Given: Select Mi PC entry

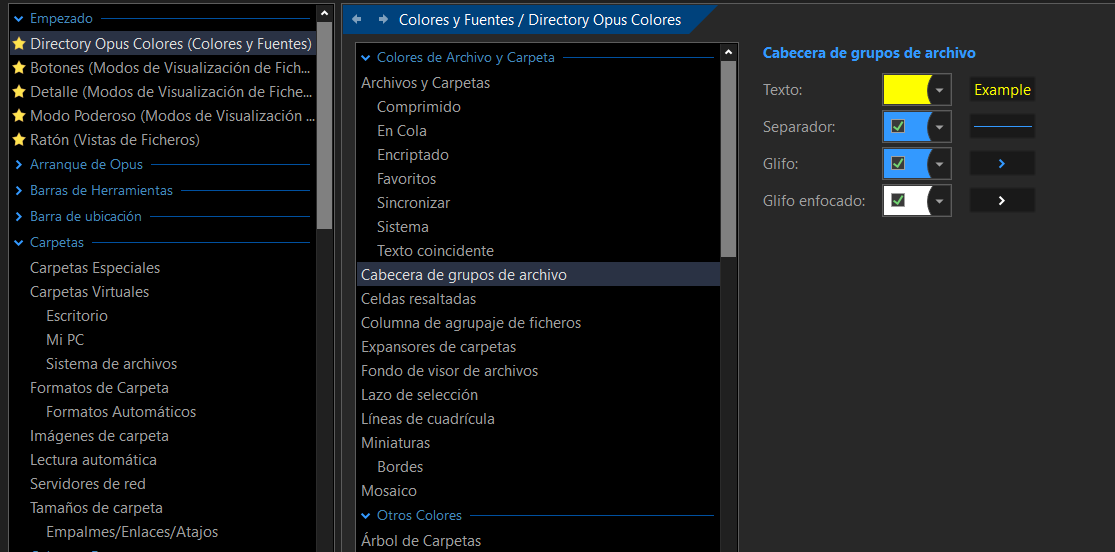Looking at the screenshot, I should (65, 340).
